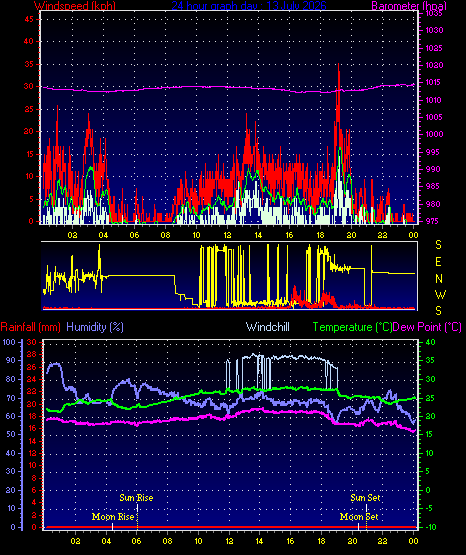Click the W wind direction label
The image size is (466, 555).
point(440,294)
